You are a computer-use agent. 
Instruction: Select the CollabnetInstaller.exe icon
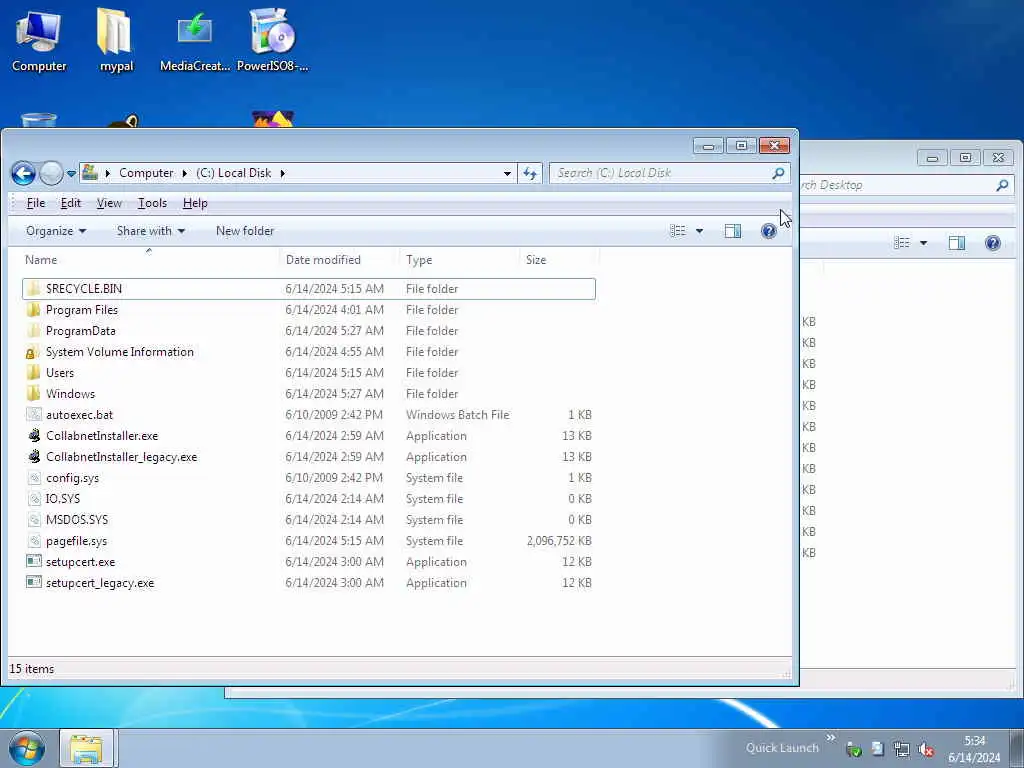[34, 436]
